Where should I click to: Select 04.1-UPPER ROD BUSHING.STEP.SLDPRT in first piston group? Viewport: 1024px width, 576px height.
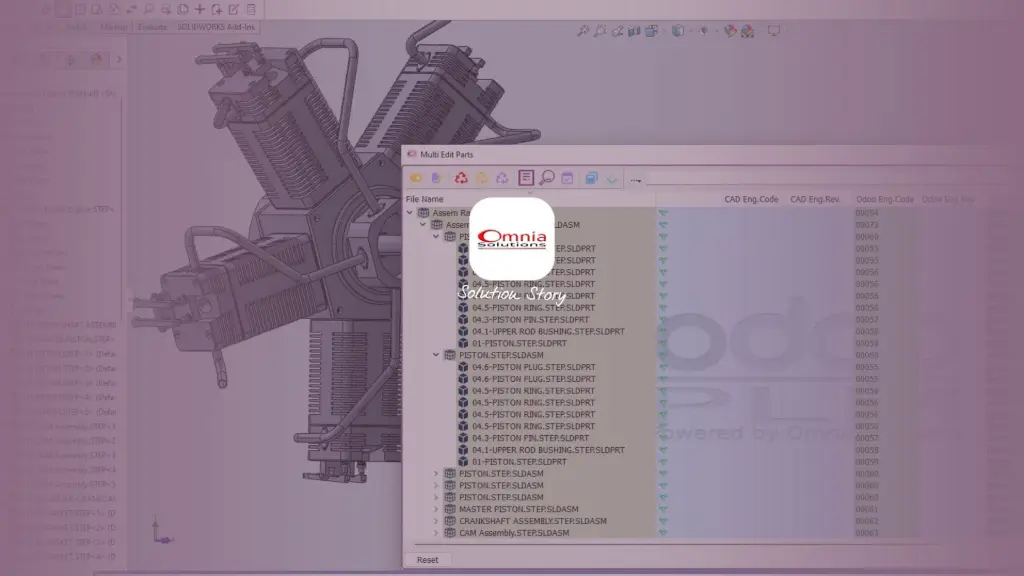tap(549, 332)
